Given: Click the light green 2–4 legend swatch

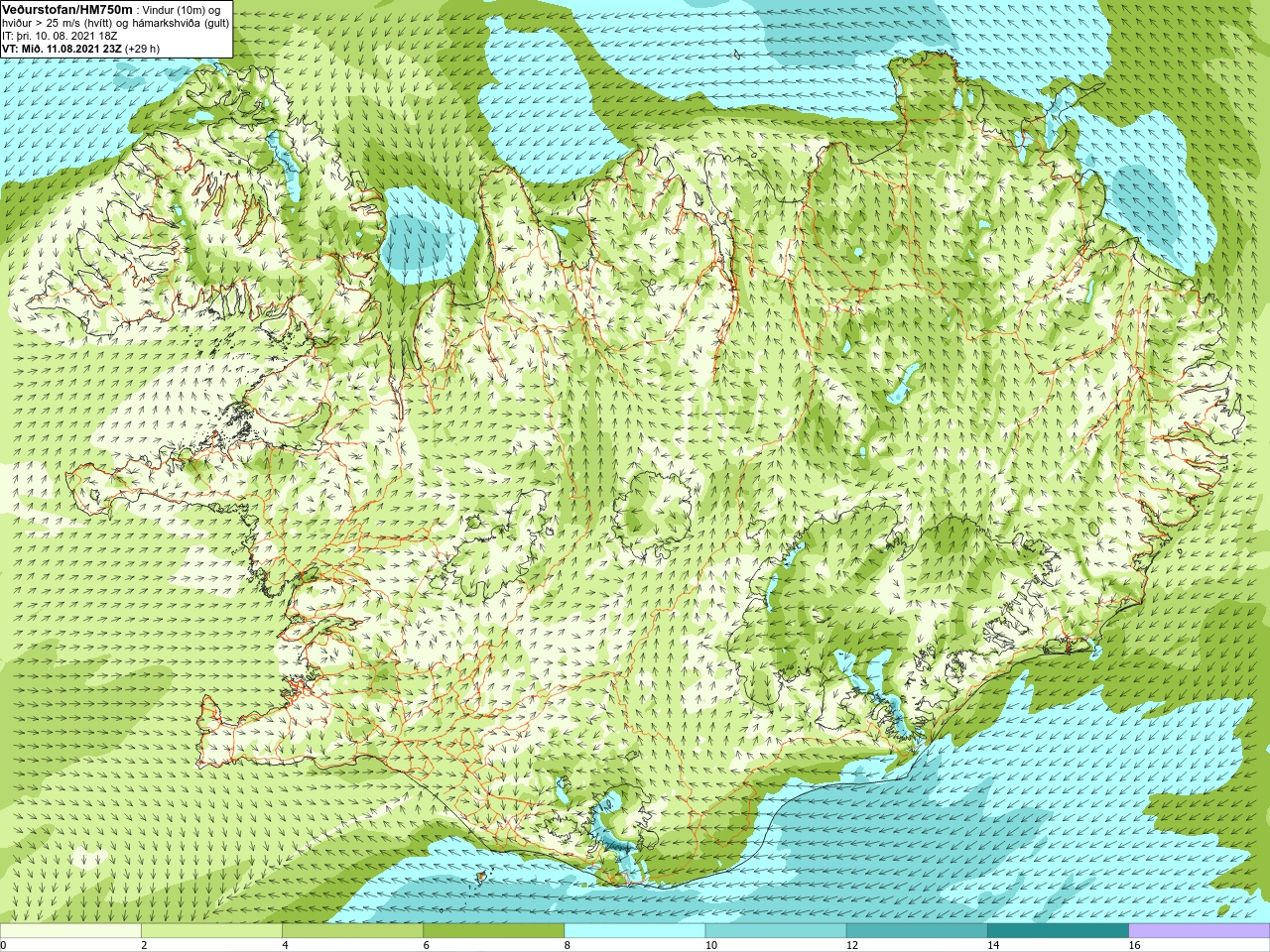Looking at the screenshot, I should click(211, 931).
